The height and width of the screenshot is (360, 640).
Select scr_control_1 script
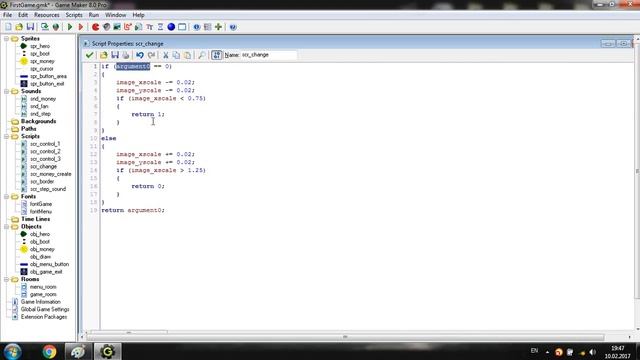tap(45, 144)
